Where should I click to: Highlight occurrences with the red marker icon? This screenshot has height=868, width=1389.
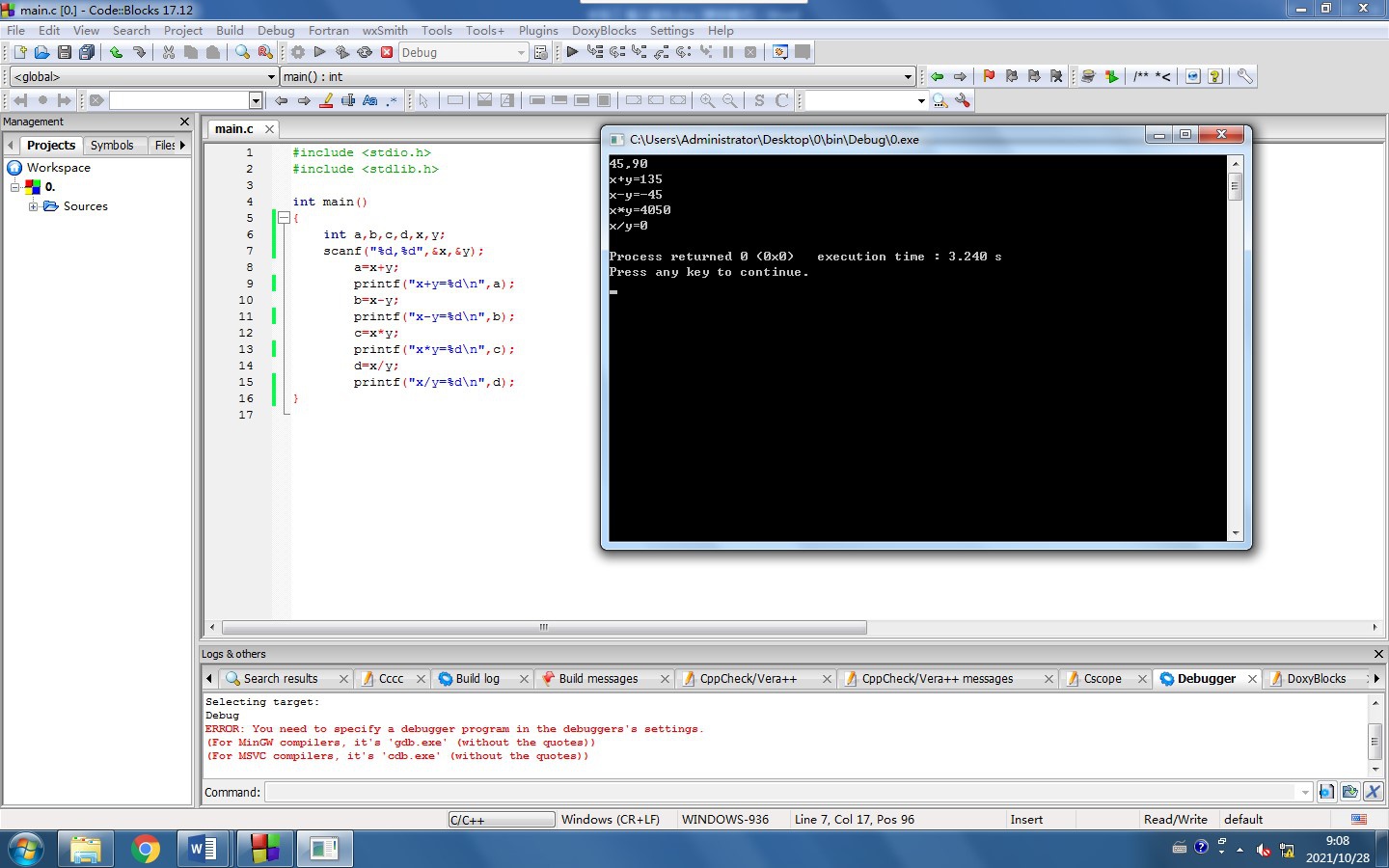pyautogui.click(x=326, y=100)
